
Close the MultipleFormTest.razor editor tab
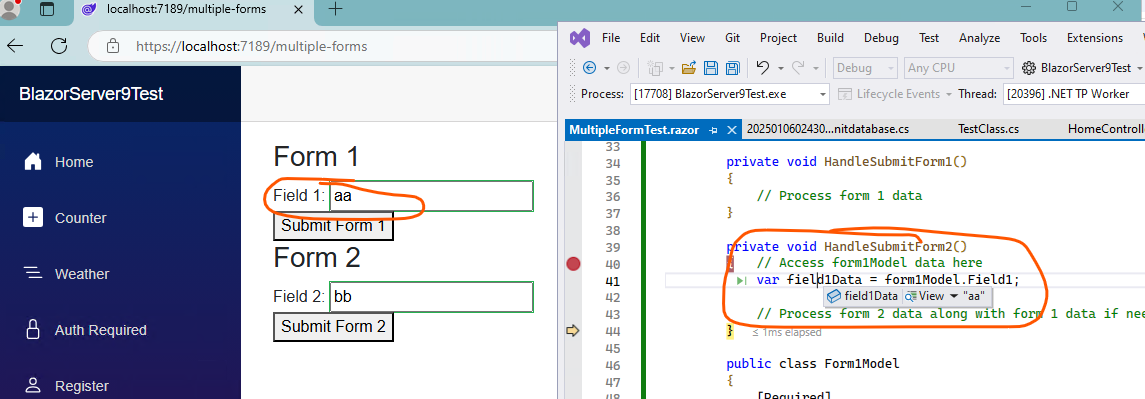pyautogui.click(x=732, y=130)
